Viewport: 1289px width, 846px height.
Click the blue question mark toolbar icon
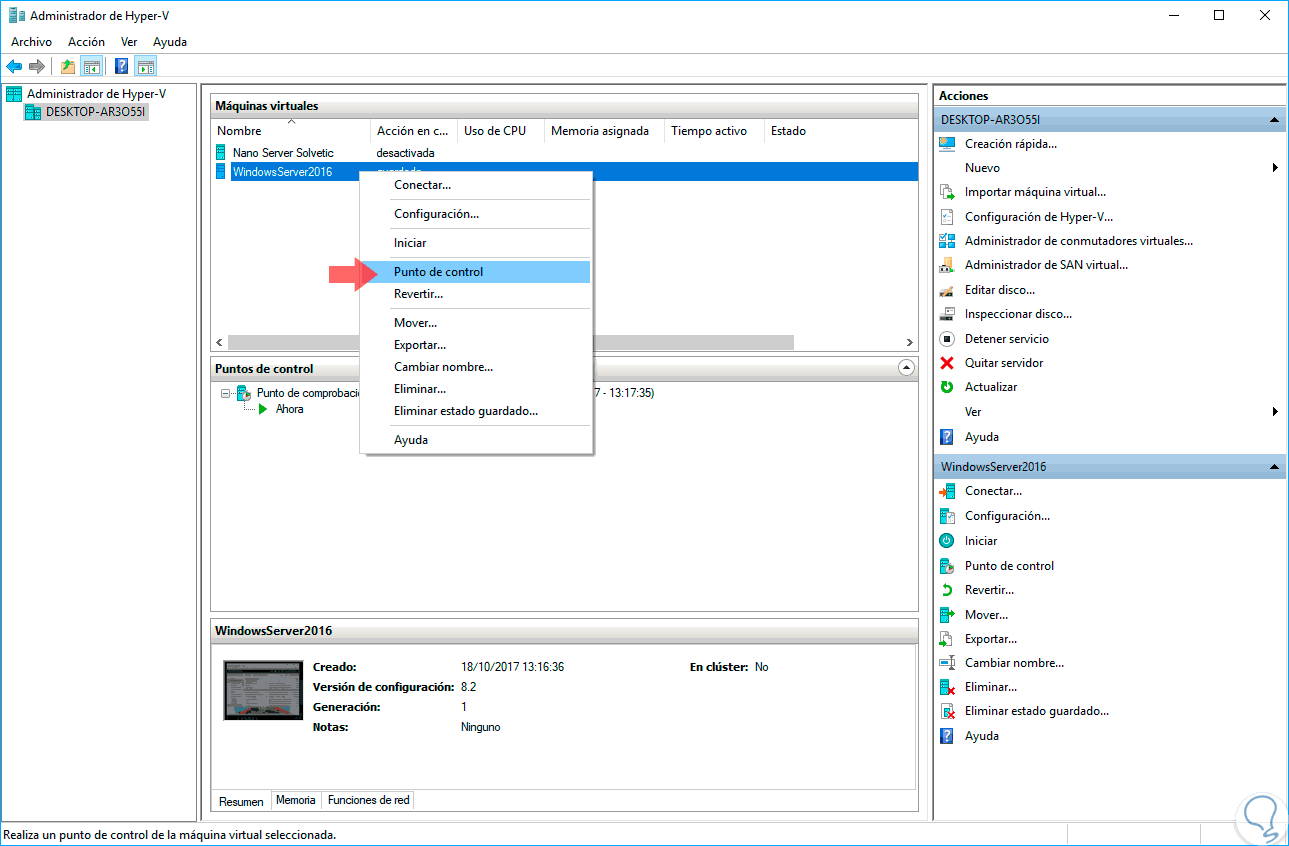point(122,67)
